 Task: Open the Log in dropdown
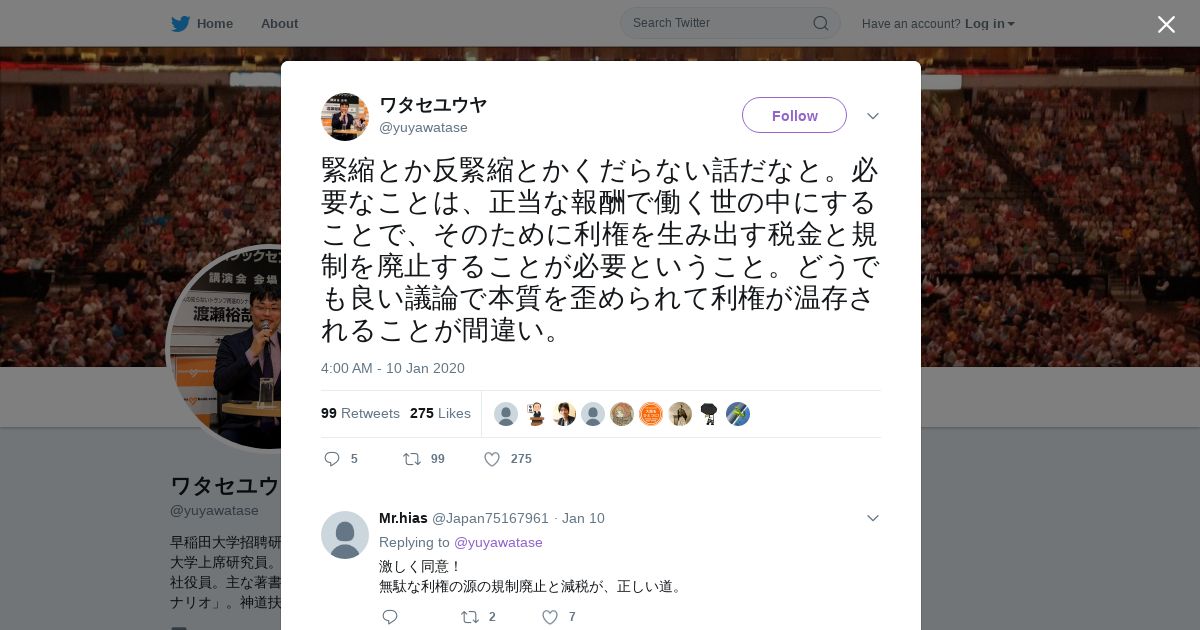point(990,24)
